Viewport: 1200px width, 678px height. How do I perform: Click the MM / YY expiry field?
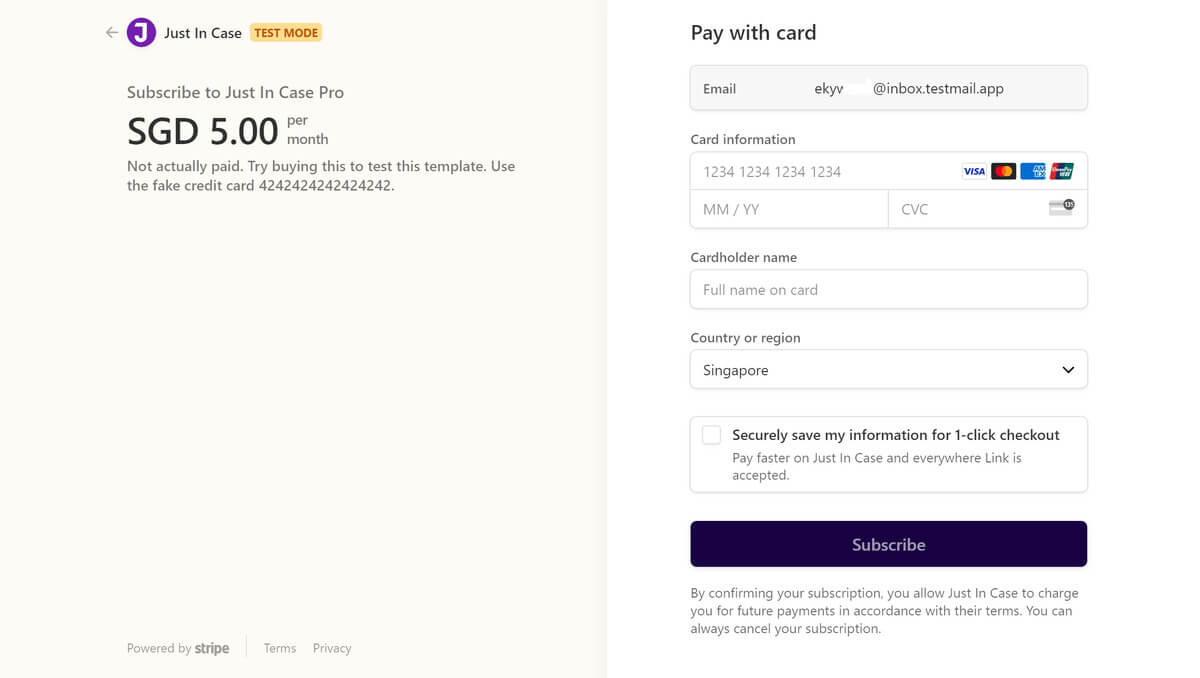[789, 209]
